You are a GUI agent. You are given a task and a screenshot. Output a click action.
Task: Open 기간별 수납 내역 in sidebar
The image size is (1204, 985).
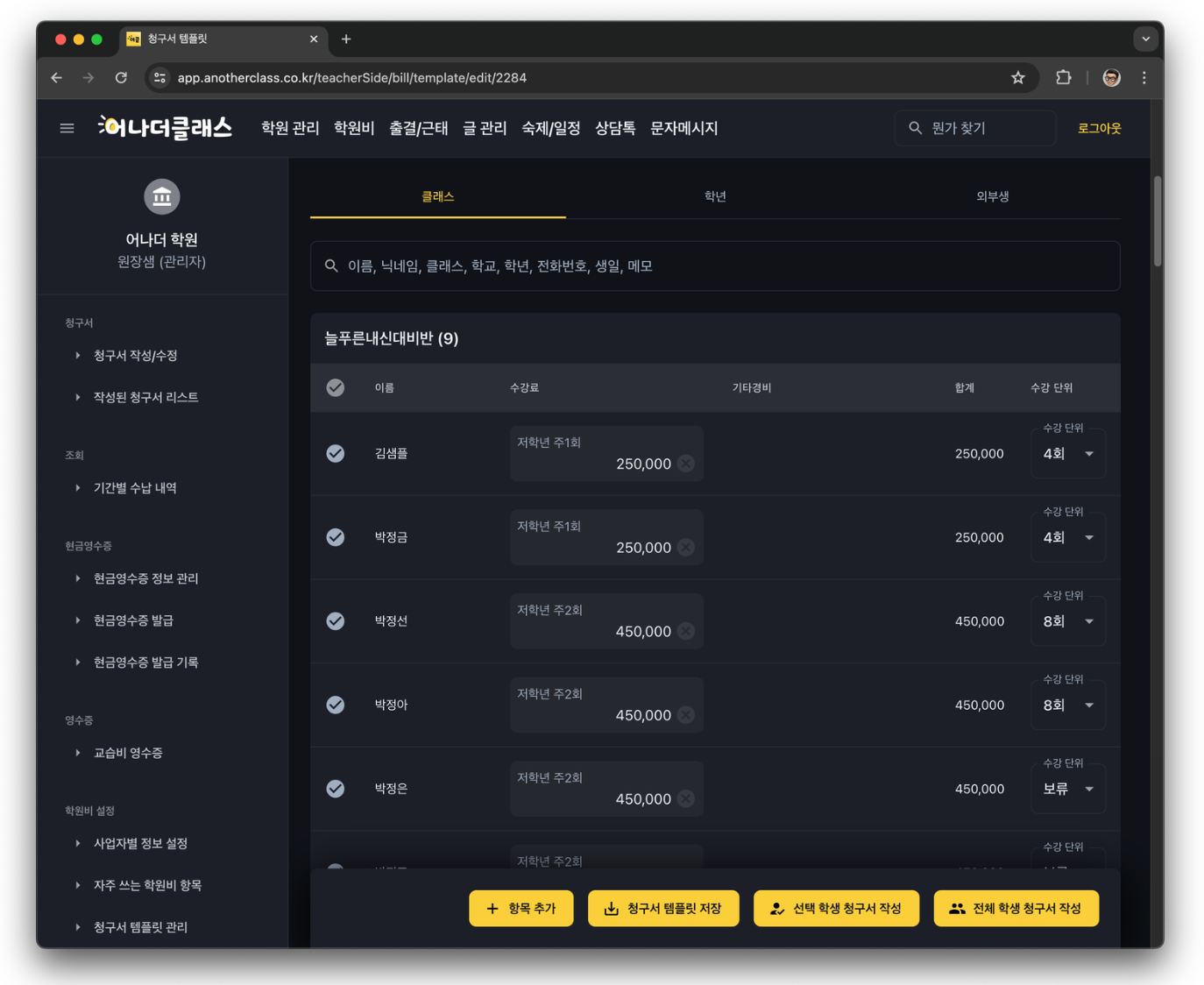click(135, 488)
